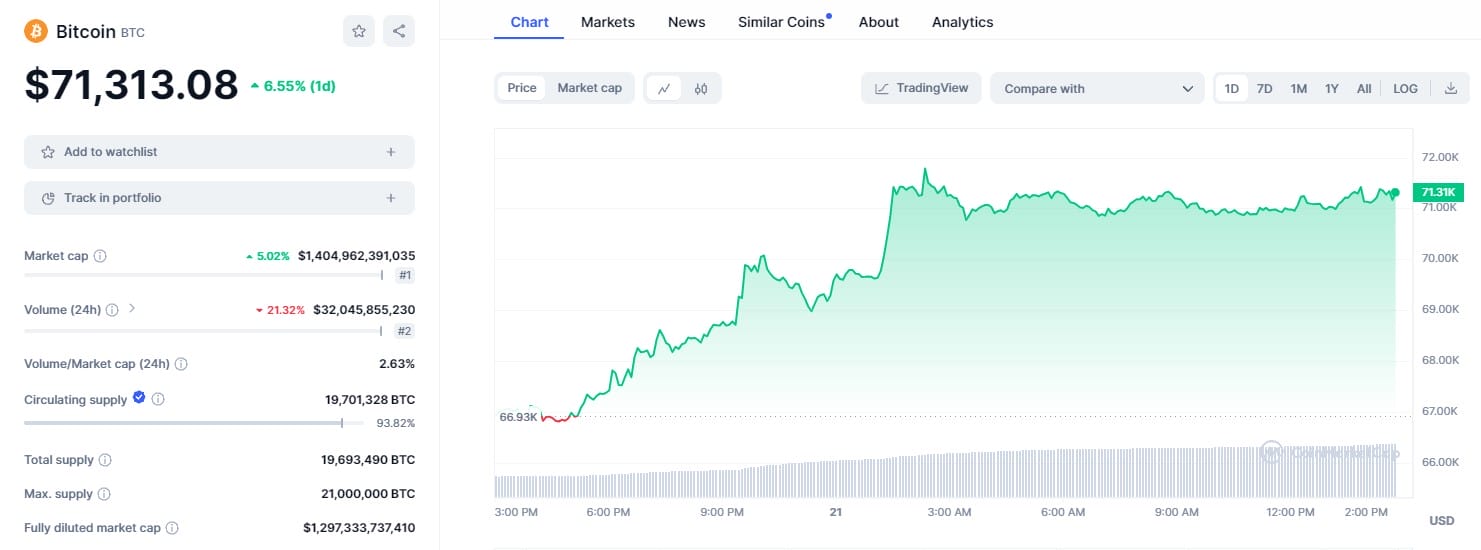Download chart data via download icon
The height and width of the screenshot is (550, 1481).
click(x=1451, y=88)
